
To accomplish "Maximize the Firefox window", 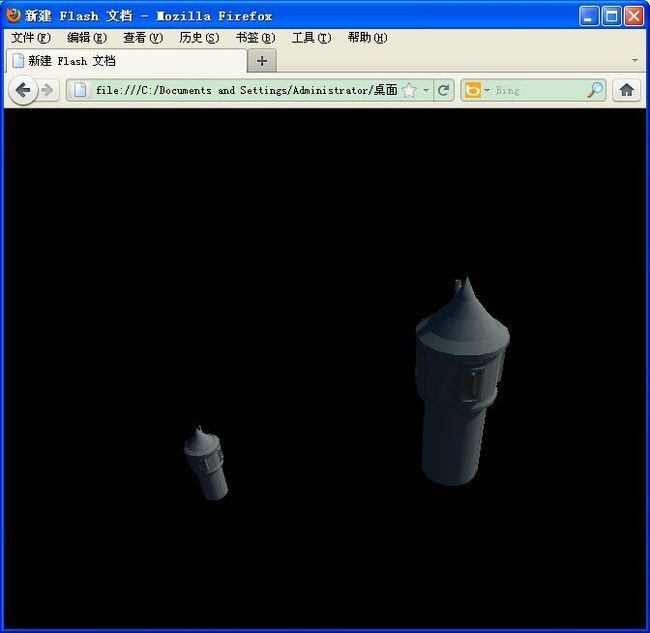I will [611, 16].
